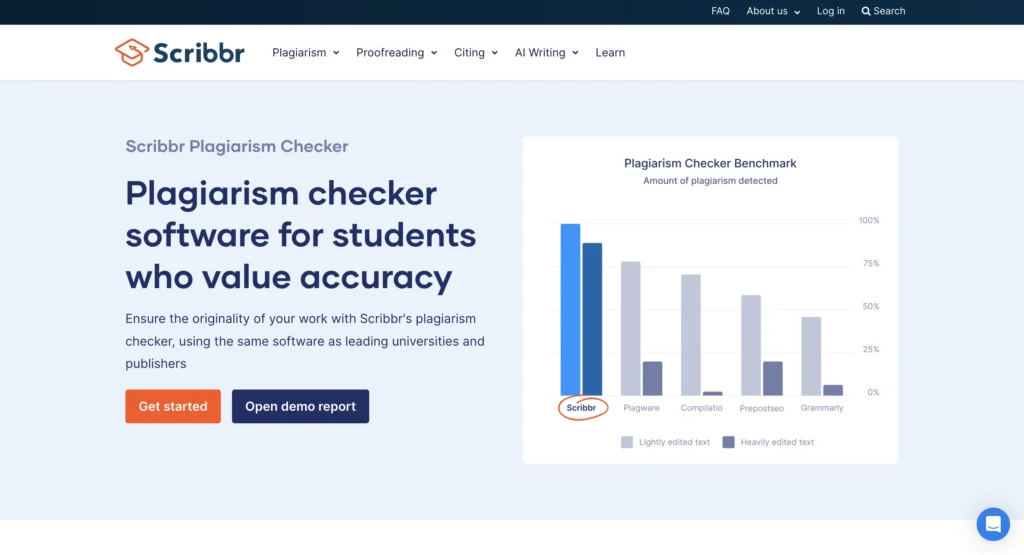Click the magnifying glass search icon
Screen dimensions: 1024x555
866,11
